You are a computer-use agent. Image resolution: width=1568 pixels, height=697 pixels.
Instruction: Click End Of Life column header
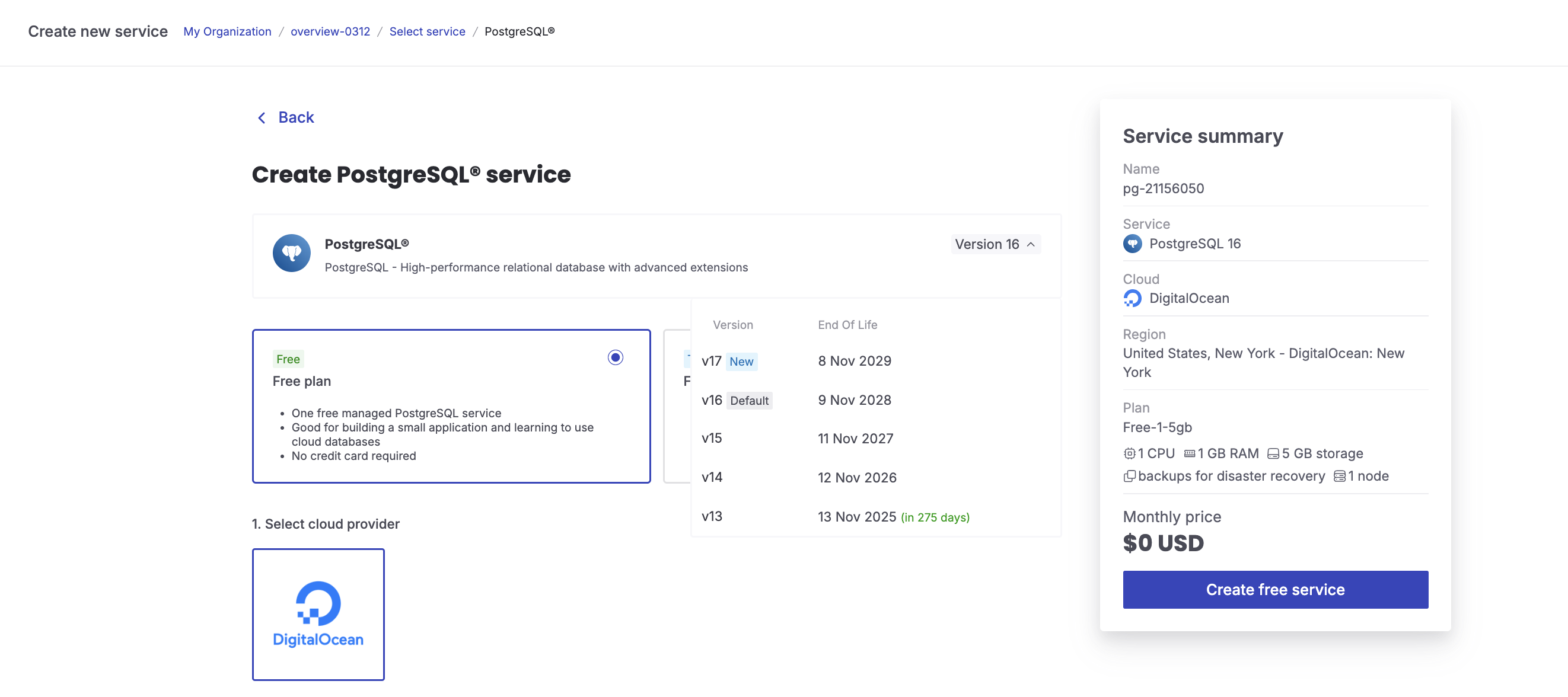(847, 325)
